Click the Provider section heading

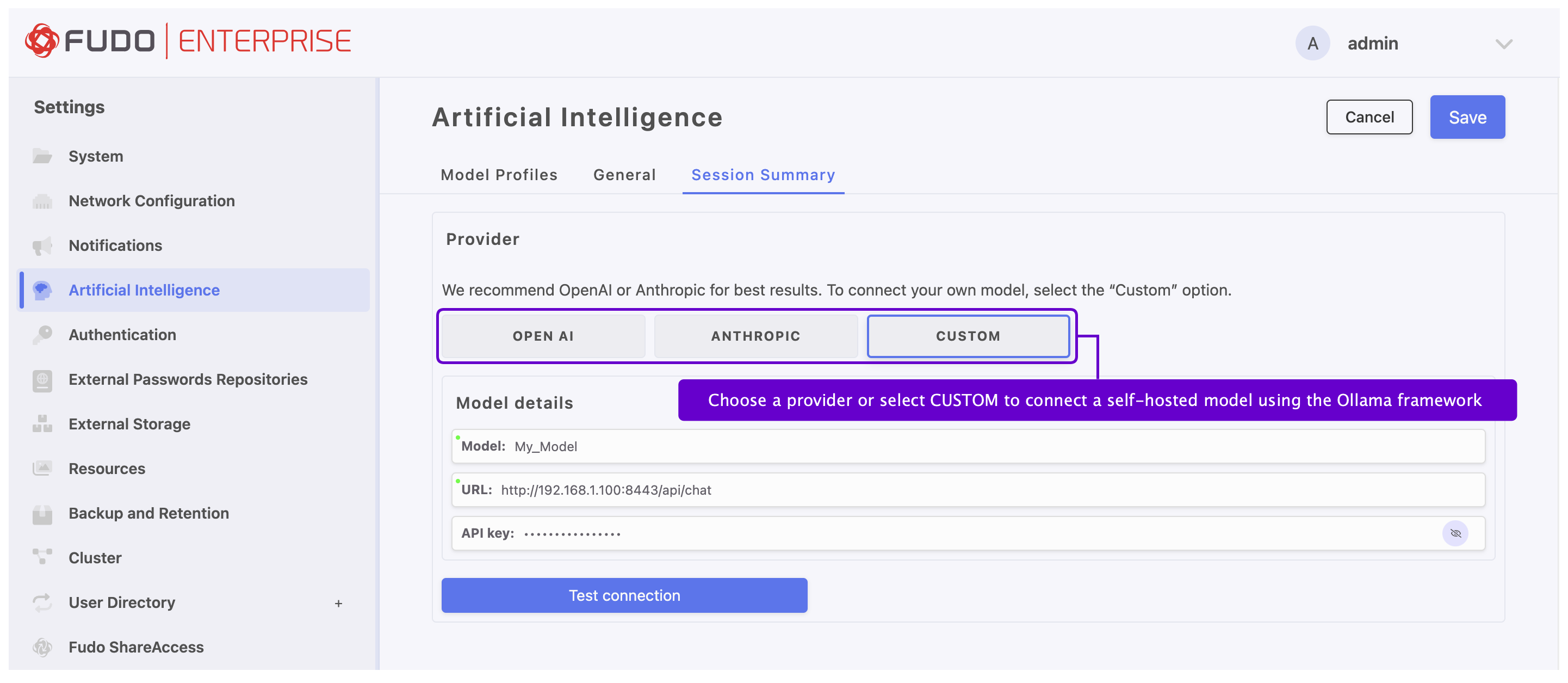tap(483, 239)
